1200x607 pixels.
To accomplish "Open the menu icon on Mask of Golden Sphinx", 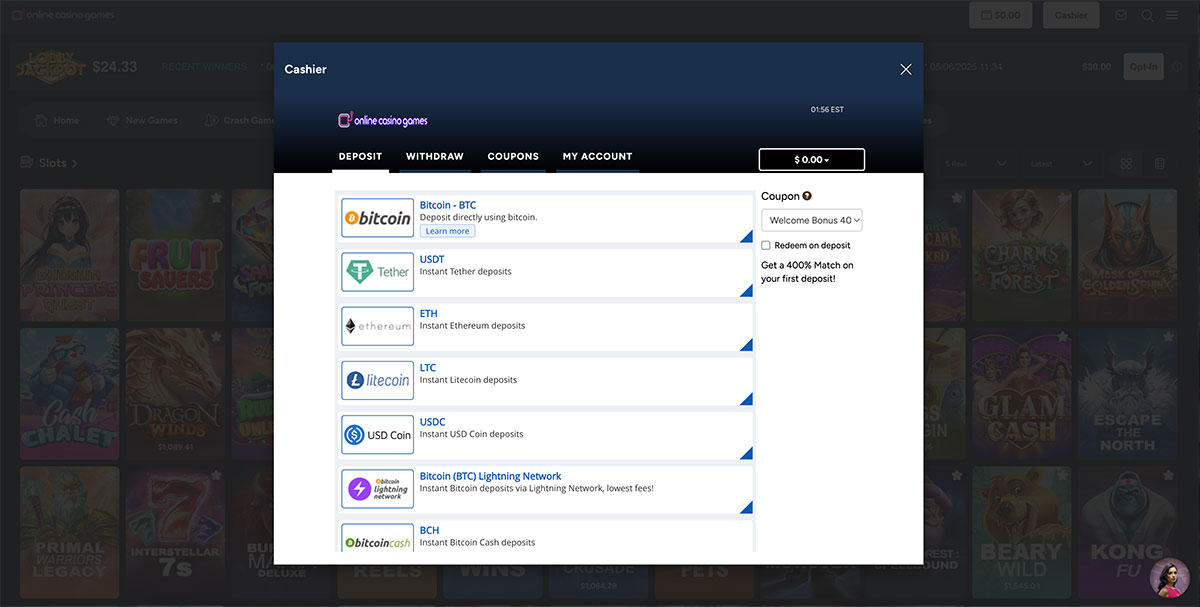I will (1168, 199).
